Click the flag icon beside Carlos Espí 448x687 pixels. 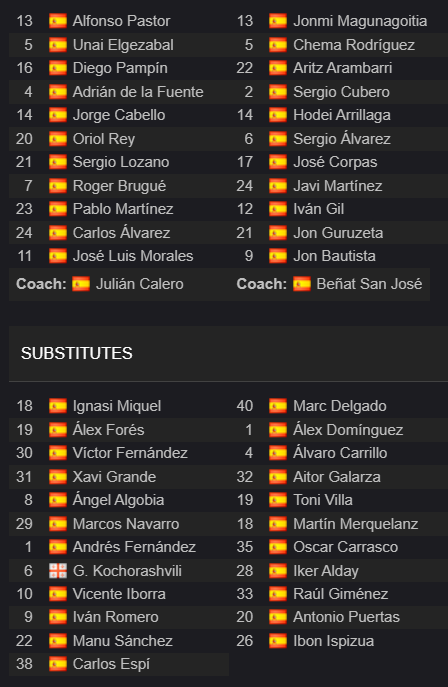58,664
